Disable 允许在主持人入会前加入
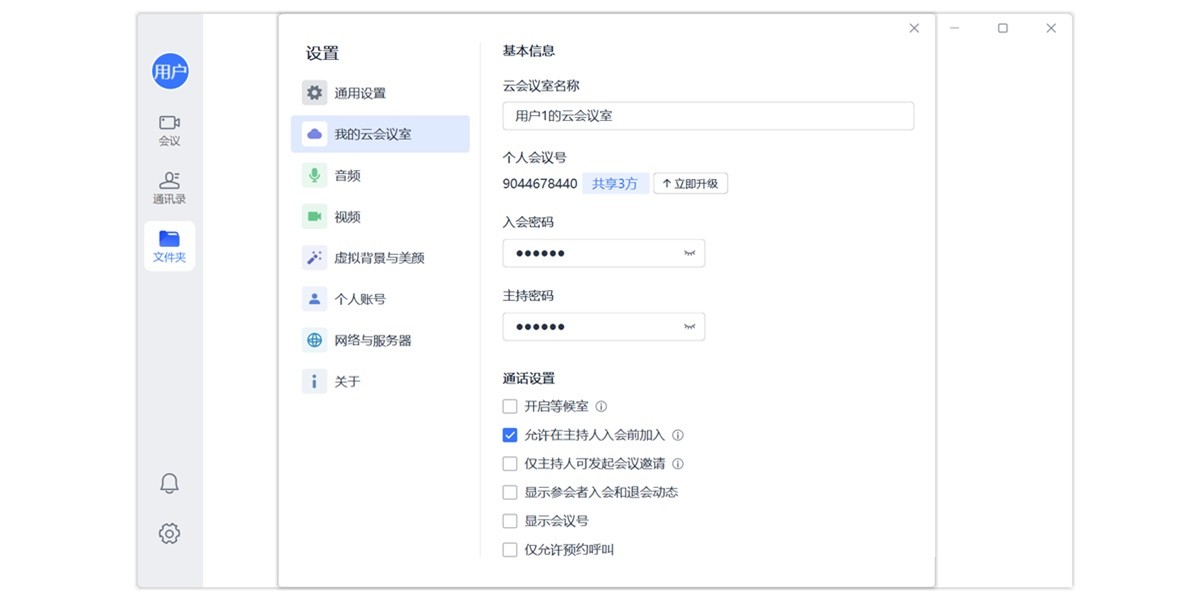The image size is (1200, 600). point(509,435)
